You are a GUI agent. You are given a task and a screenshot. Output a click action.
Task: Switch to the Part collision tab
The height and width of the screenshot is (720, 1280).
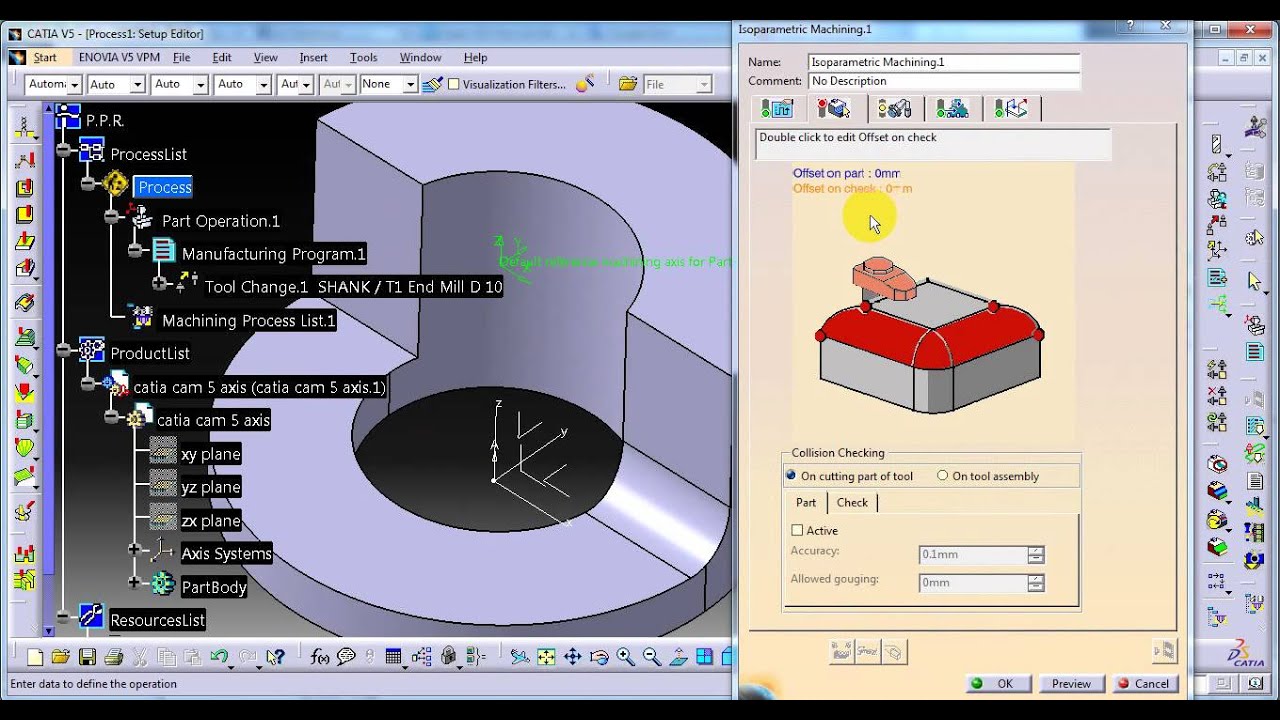[x=806, y=503]
